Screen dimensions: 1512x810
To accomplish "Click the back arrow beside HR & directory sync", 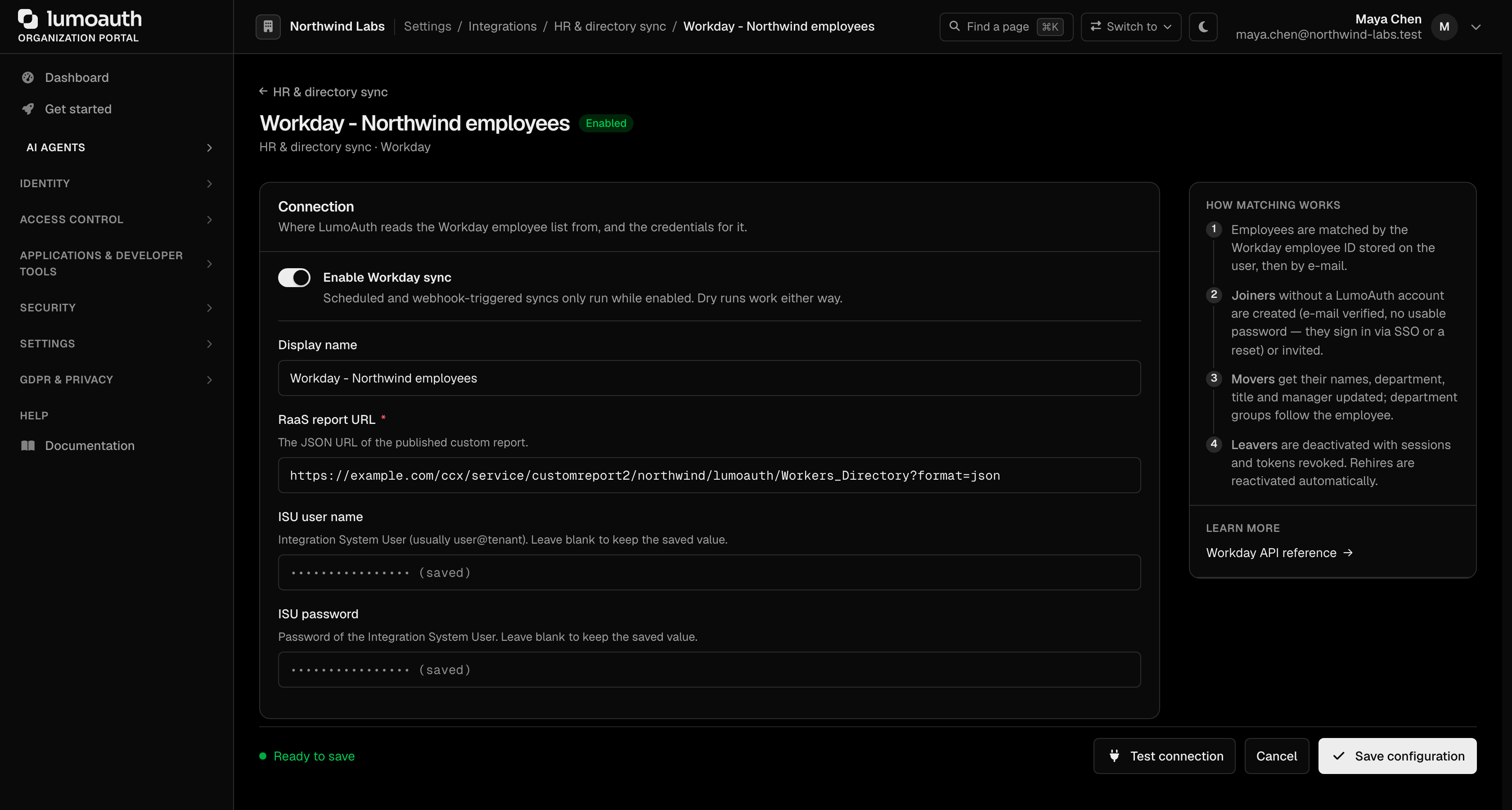I will click(x=264, y=91).
